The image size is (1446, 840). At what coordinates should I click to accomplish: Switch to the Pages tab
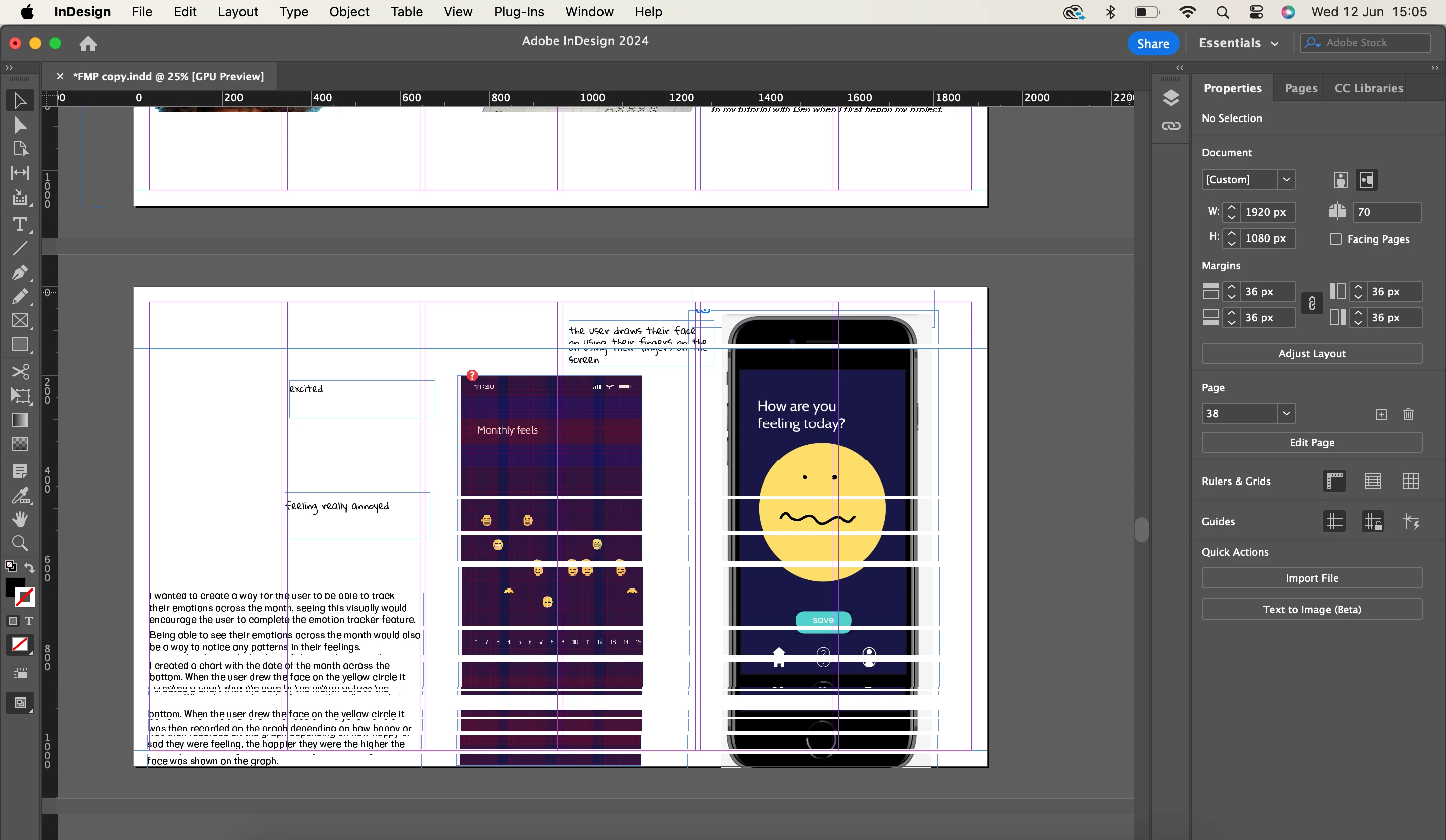point(1301,88)
